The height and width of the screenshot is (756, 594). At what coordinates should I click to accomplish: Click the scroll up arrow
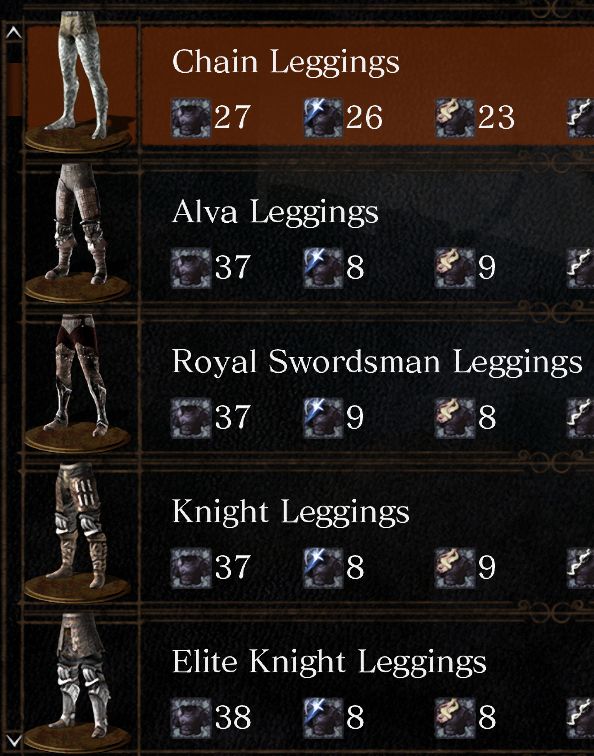pos(14,32)
